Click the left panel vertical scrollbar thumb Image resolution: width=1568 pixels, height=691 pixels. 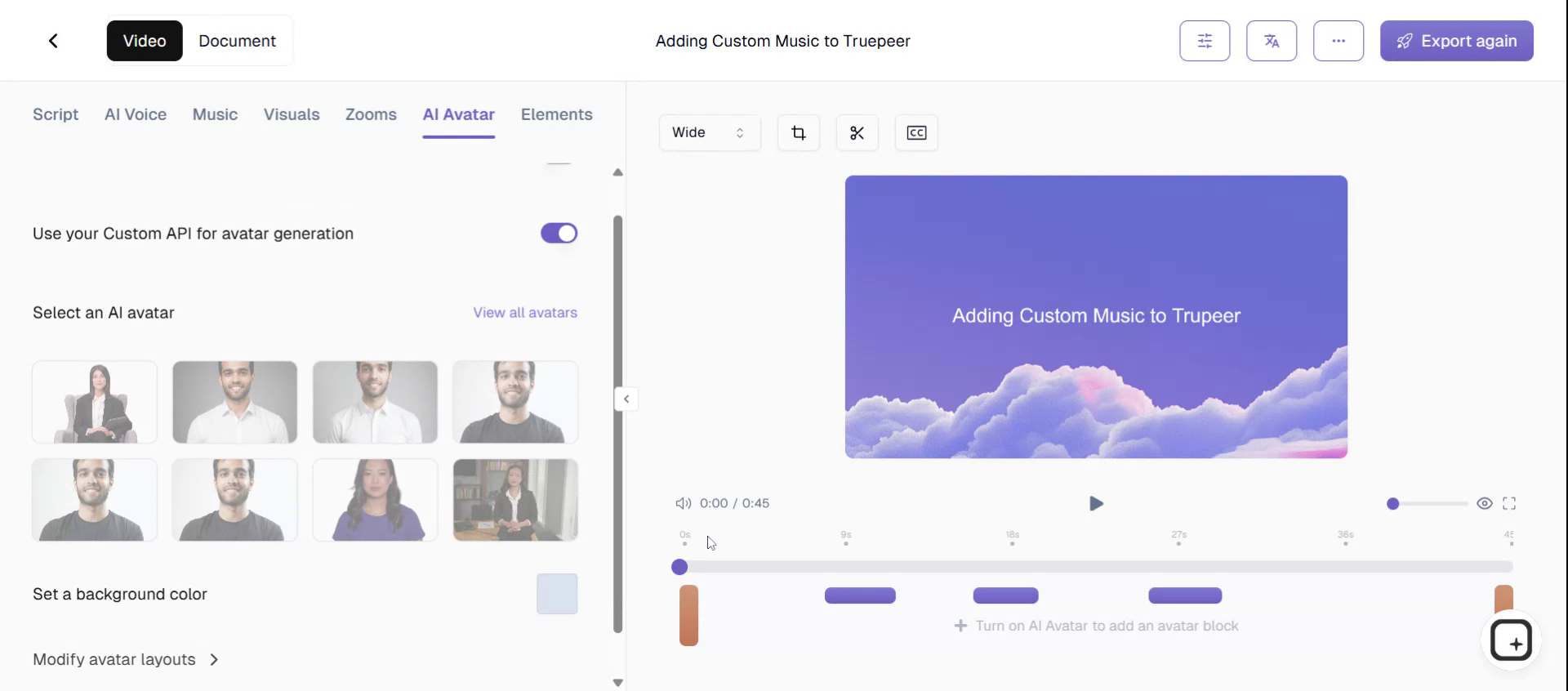click(617, 424)
